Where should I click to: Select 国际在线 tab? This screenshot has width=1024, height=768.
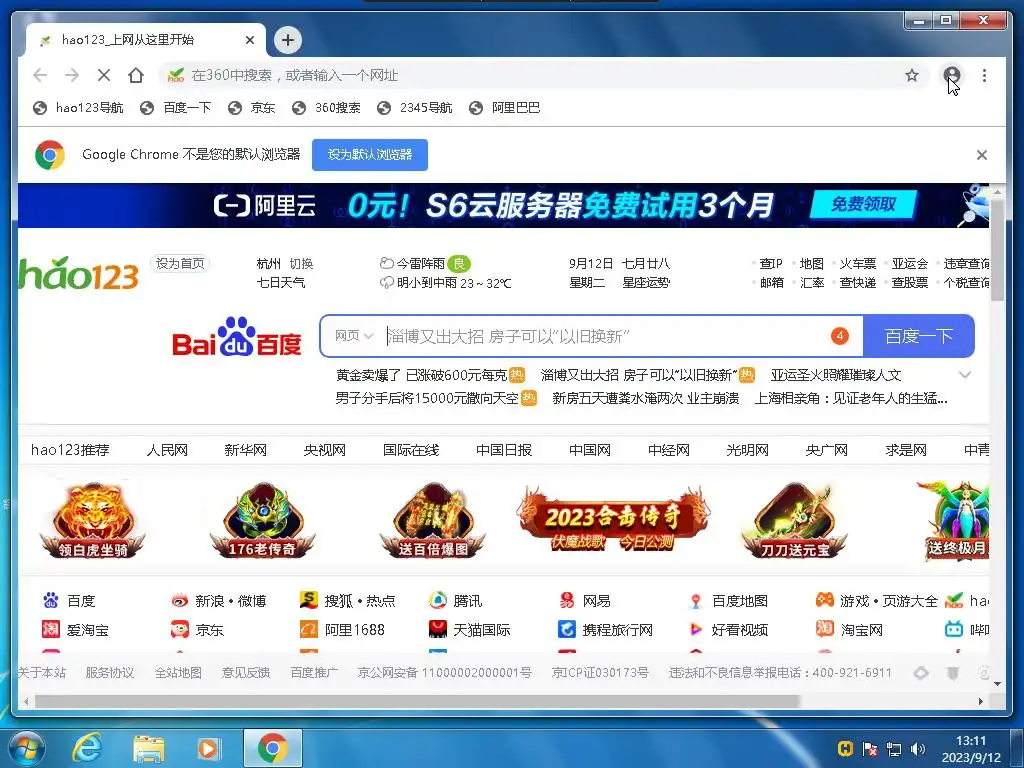pos(411,450)
